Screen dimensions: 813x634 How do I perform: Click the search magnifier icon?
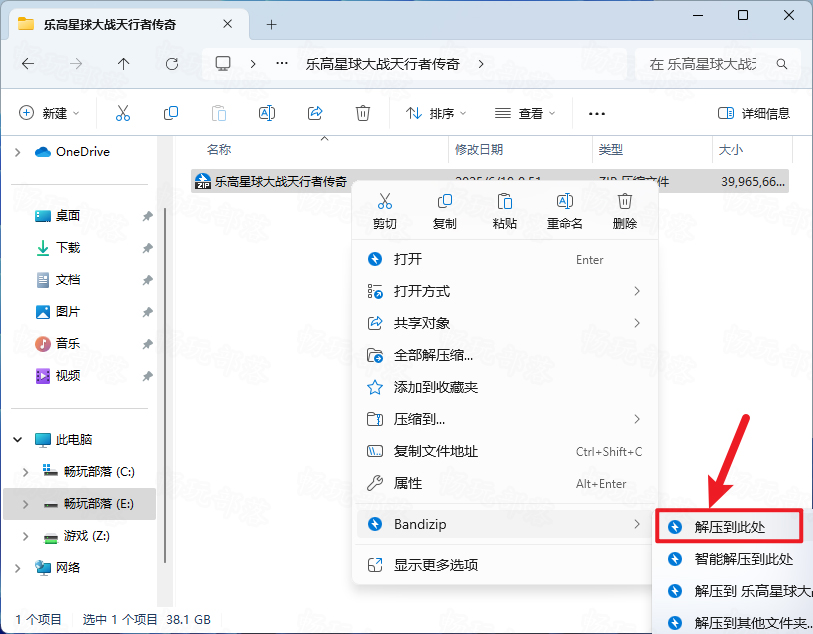782,64
